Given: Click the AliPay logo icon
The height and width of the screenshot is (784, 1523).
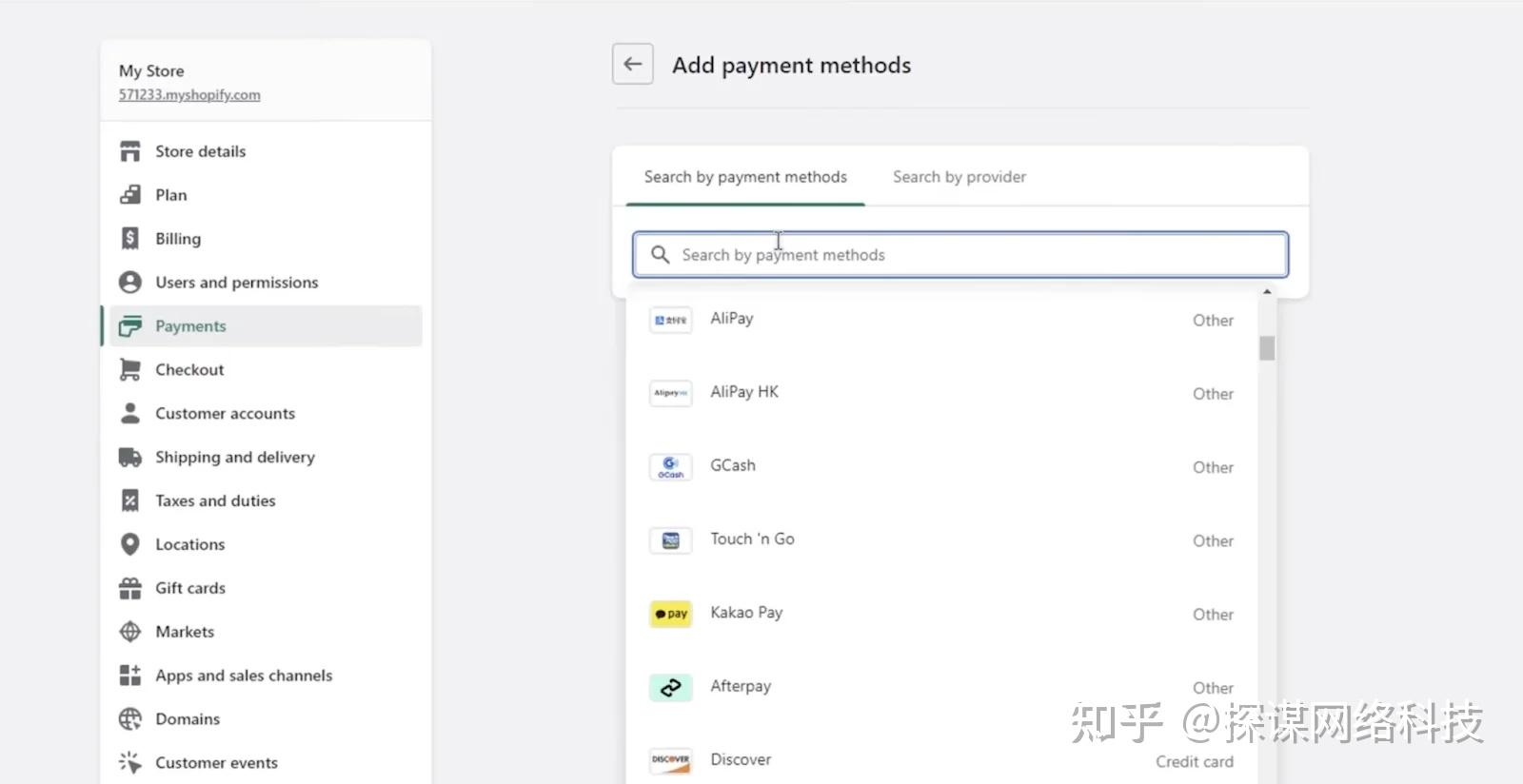Looking at the screenshot, I should click(x=670, y=320).
